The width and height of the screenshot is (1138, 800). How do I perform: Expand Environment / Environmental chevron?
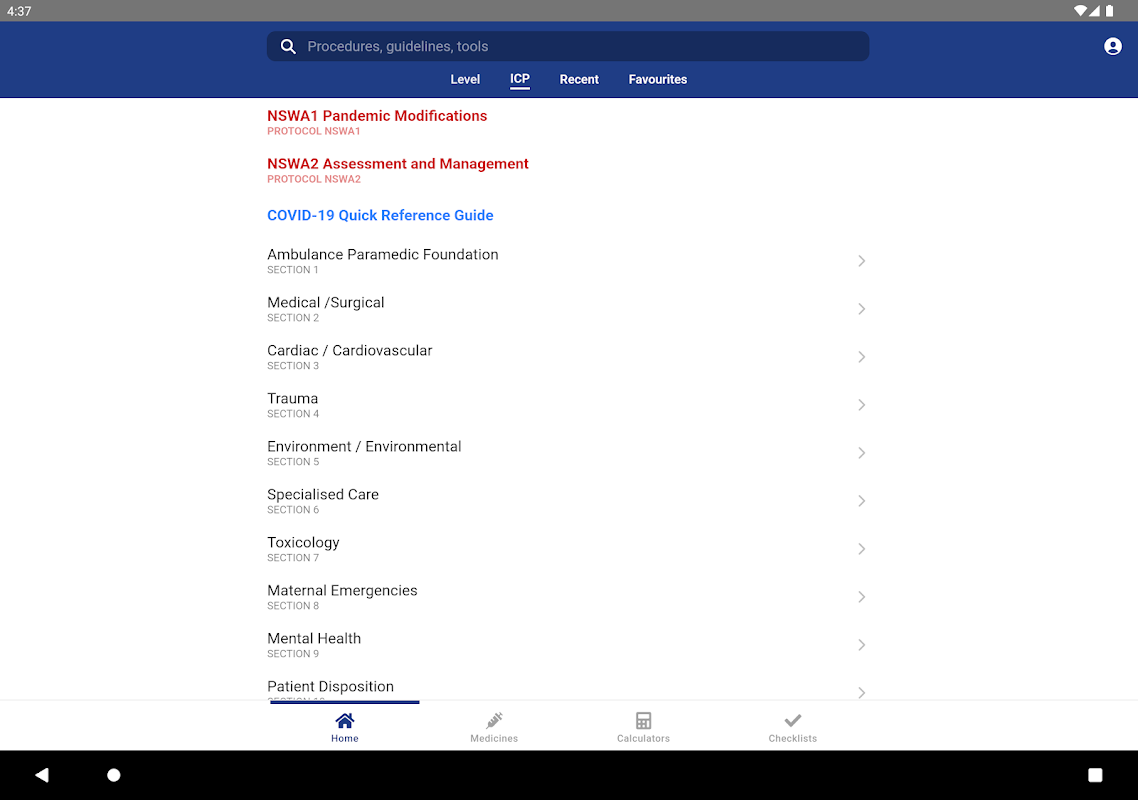point(861,452)
